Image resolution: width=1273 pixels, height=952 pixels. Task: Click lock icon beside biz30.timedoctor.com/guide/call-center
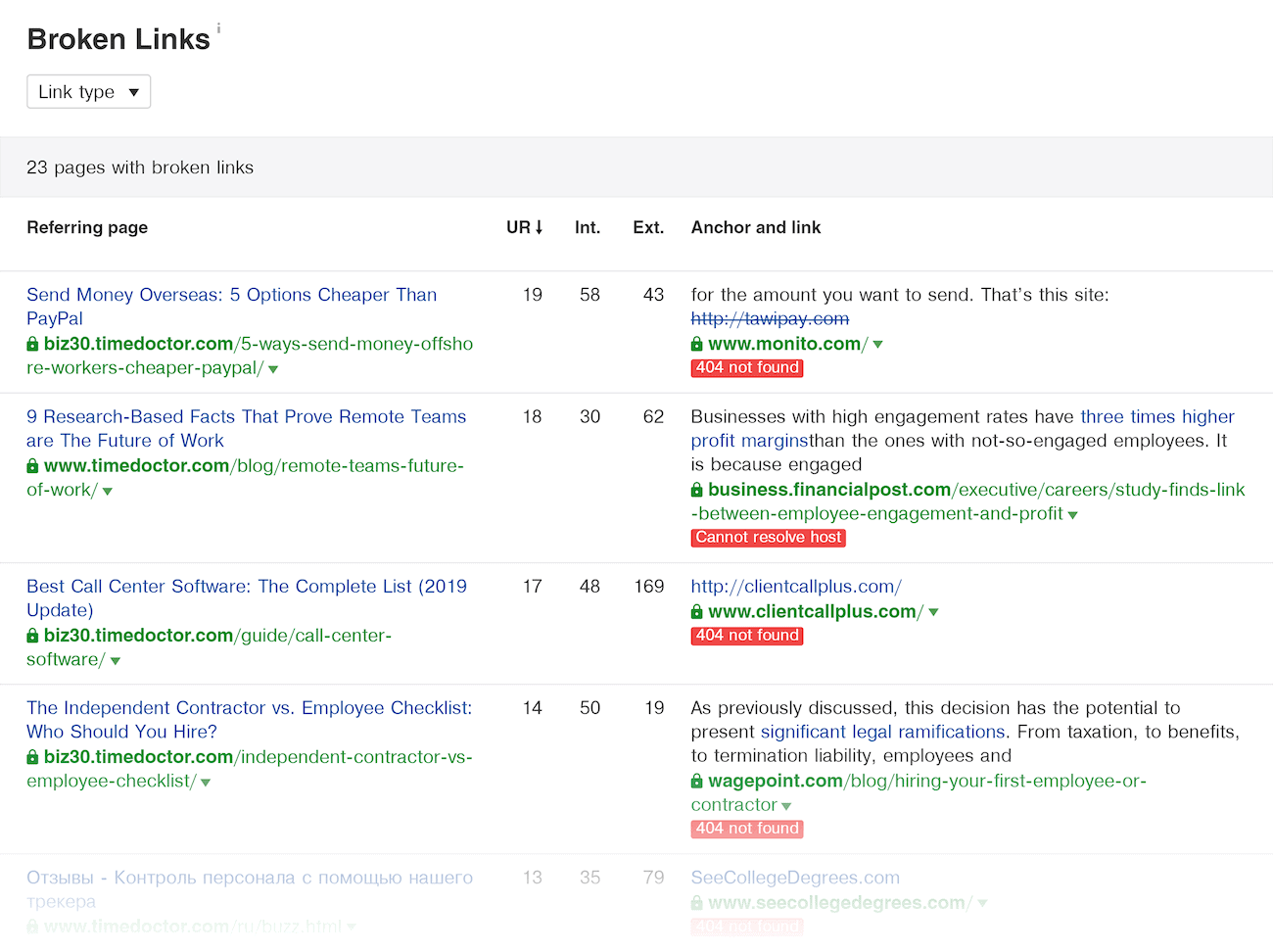pos(32,636)
